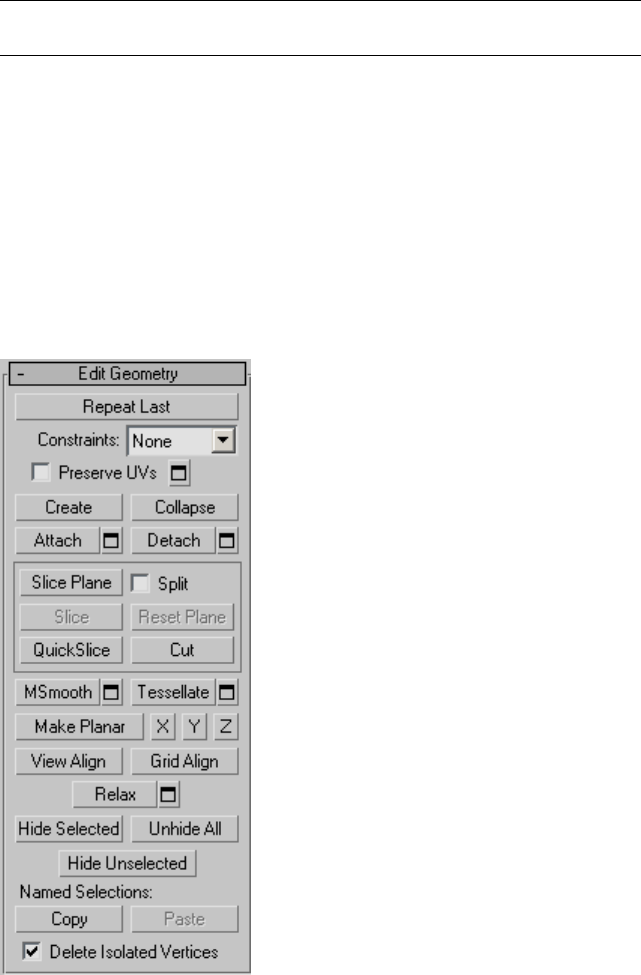Collapse the Edit Geometry rollout
The image size is (641, 975).
click(127, 374)
